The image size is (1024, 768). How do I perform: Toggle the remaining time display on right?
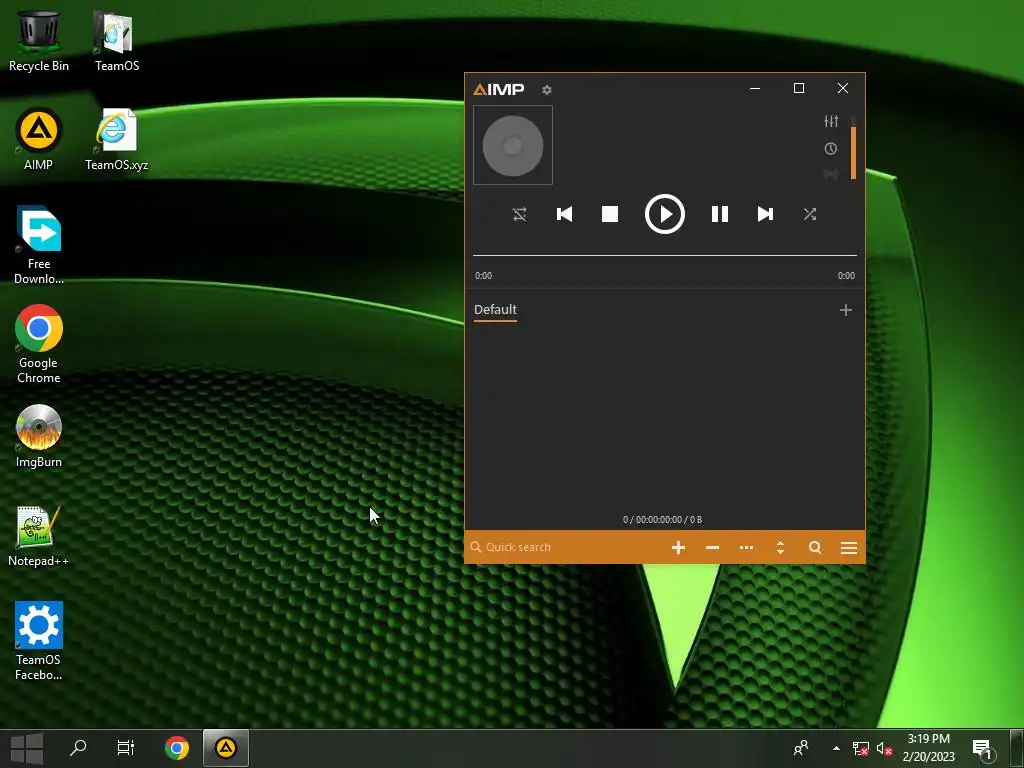(x=846, y=276)
